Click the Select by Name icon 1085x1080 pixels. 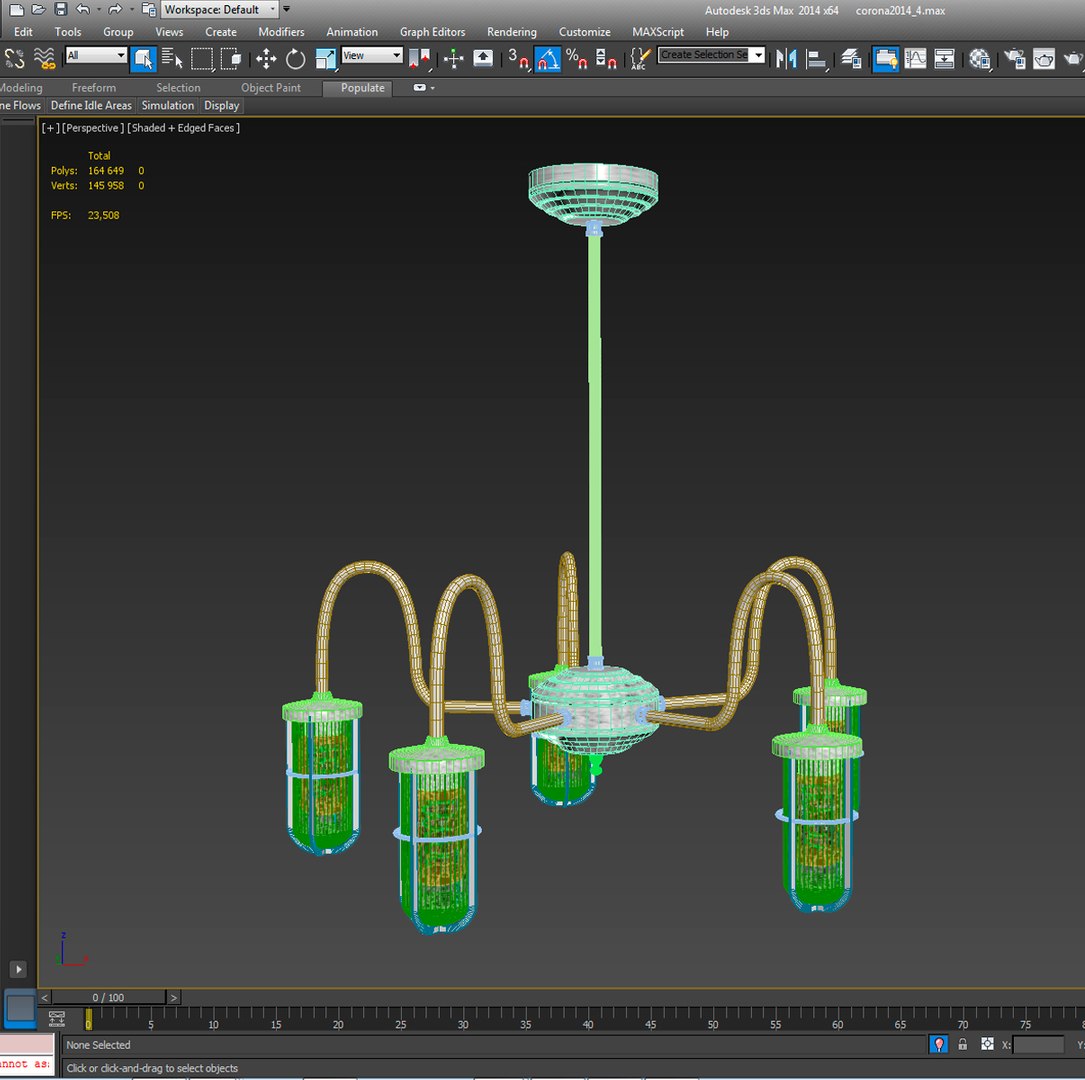click(x=172, y=59)
